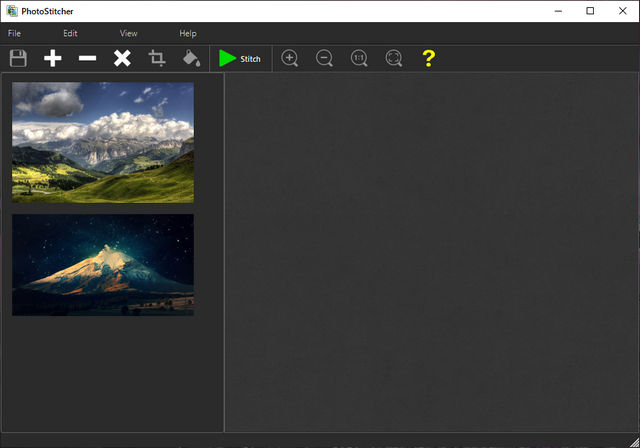Select the green mountain valley thumbnail
Viewport: 640px width, 448px height.
(x=103, y=142)
